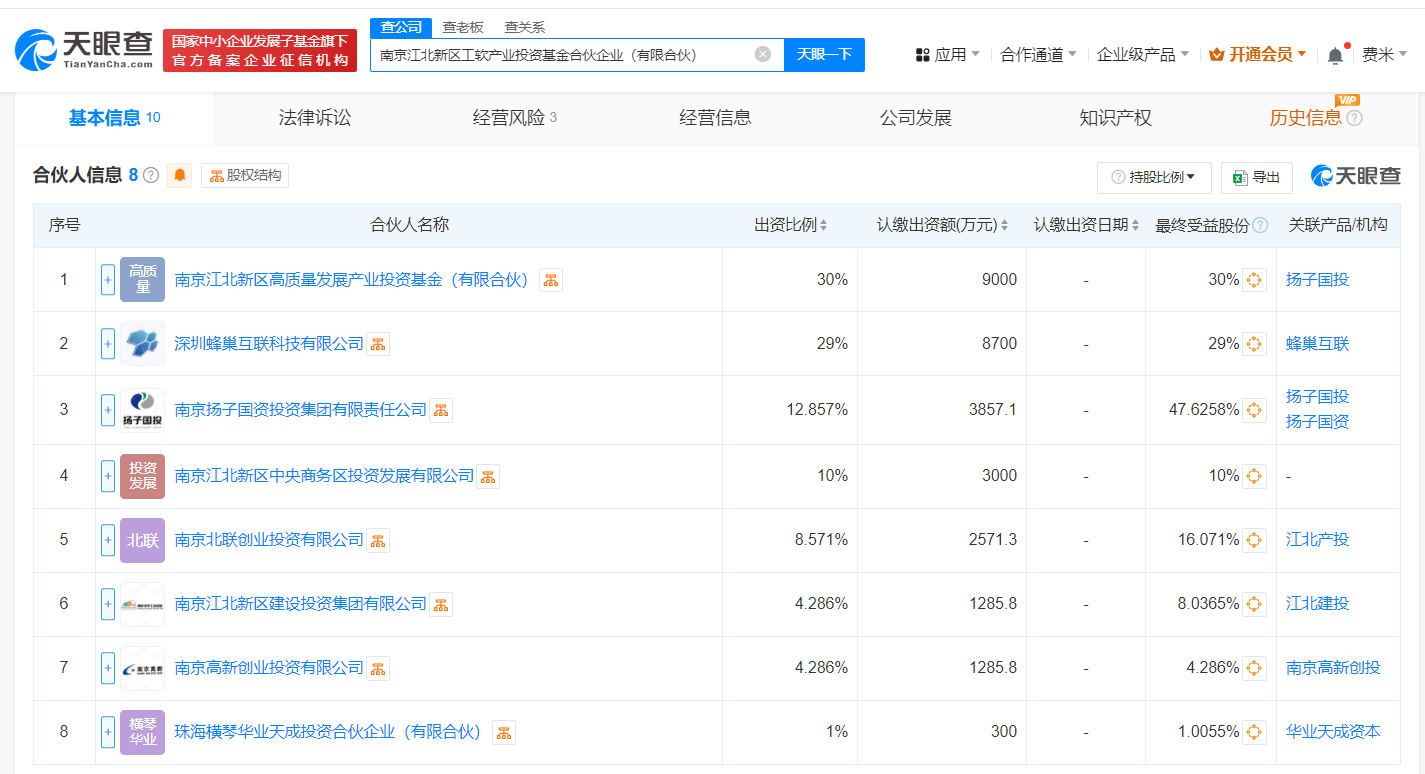Open the 南京江北新区高质量发展产业投资基金 link

[351, 280]
